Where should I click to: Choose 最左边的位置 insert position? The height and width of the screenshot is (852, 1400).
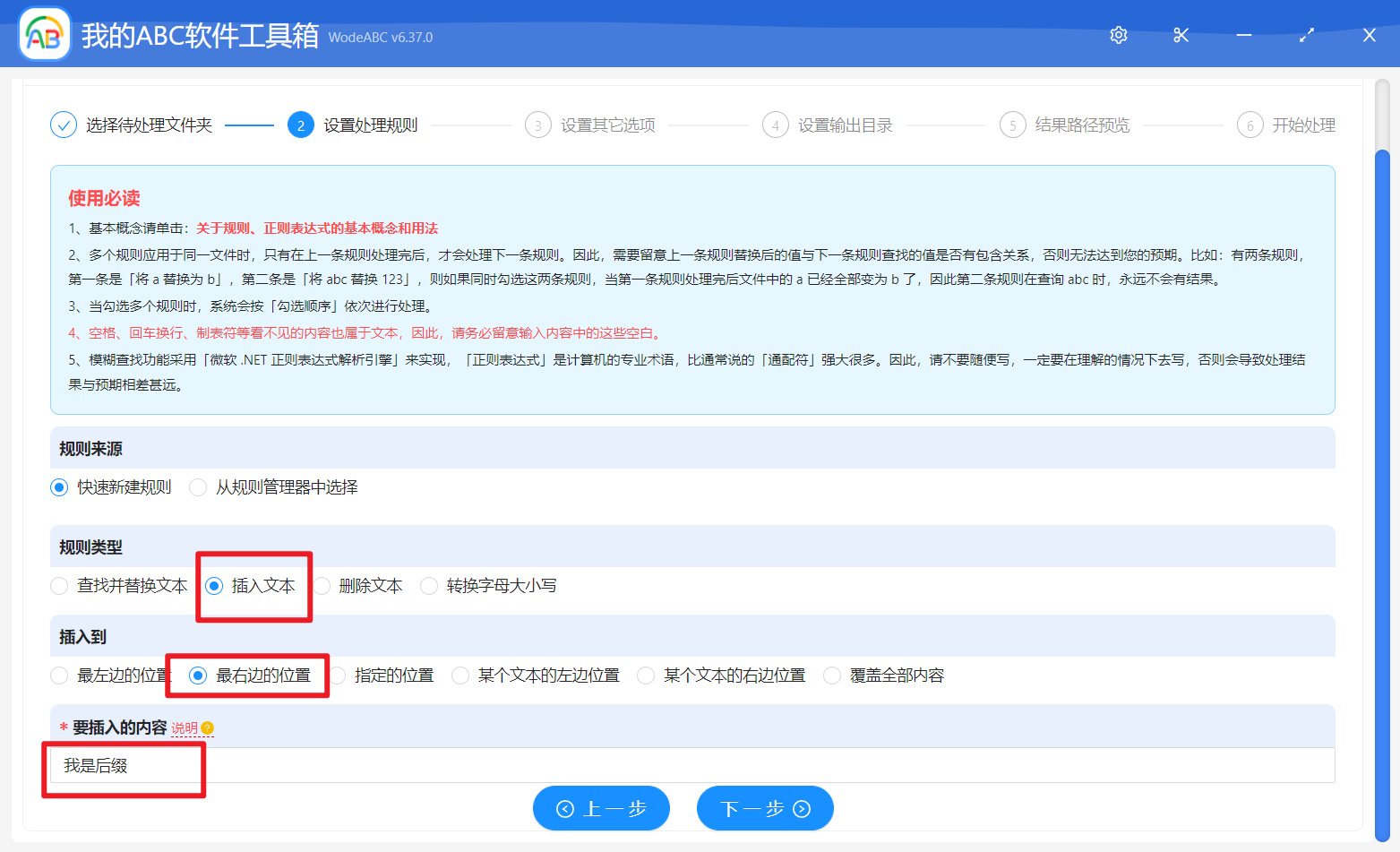60,676
